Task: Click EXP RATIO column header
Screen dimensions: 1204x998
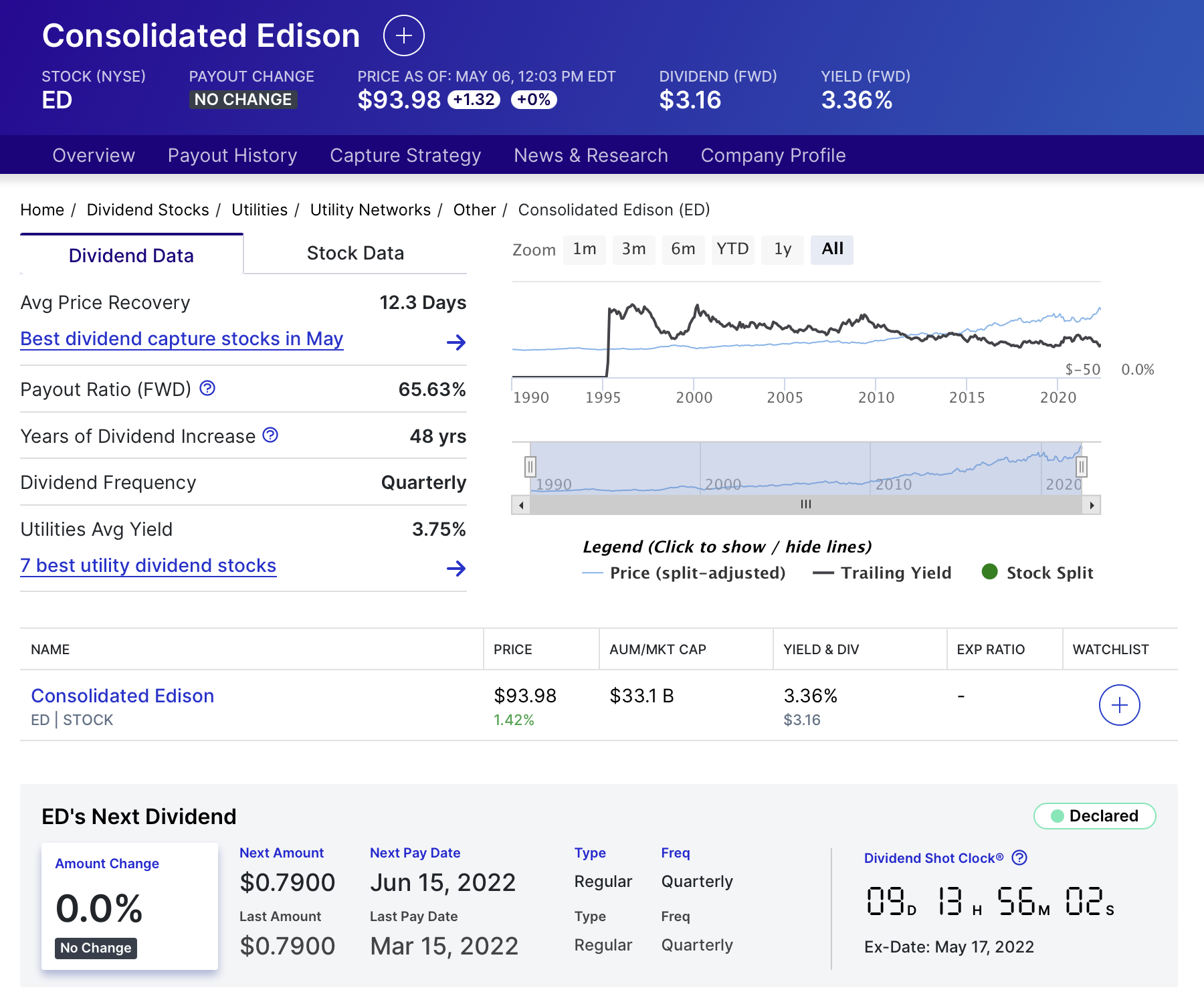Action: click(x=991, y=650)
